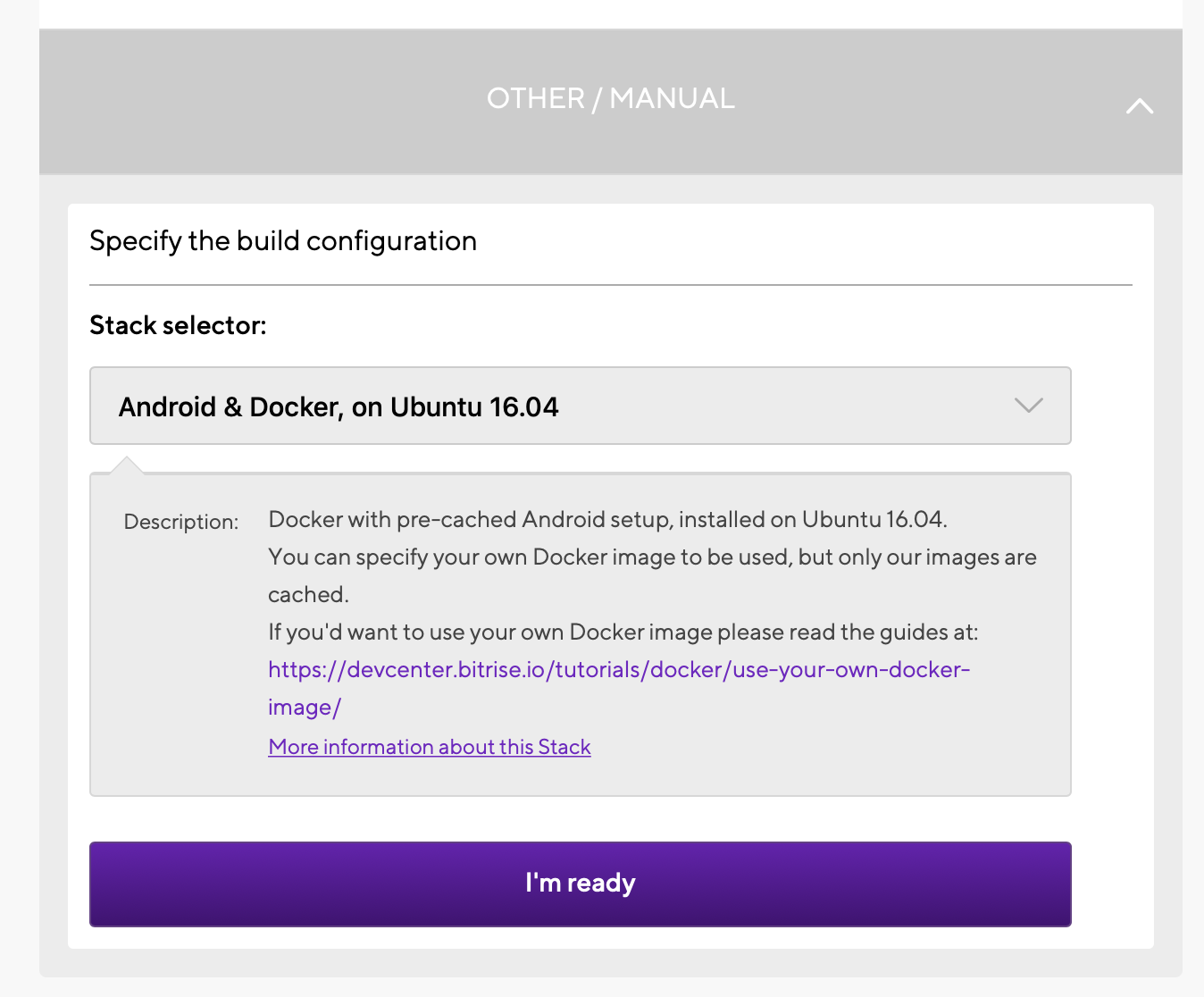Collapse the section with the up chevron icon
Viewport: 1204px width, 997px height.
tap(1140, 106)
